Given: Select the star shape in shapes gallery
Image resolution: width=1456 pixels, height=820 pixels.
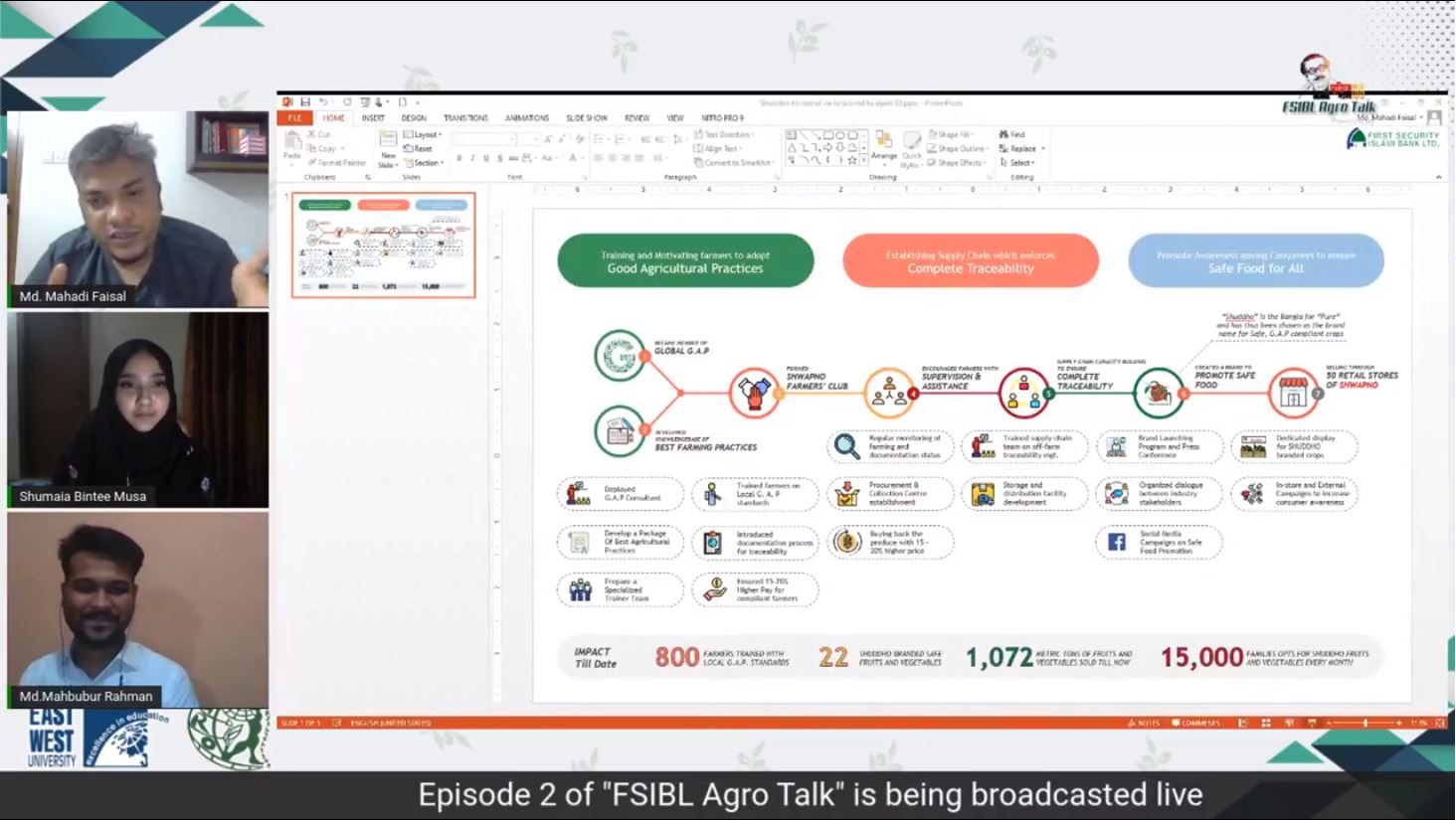Looking at the screenshot, I should click(x=852, y=160).
